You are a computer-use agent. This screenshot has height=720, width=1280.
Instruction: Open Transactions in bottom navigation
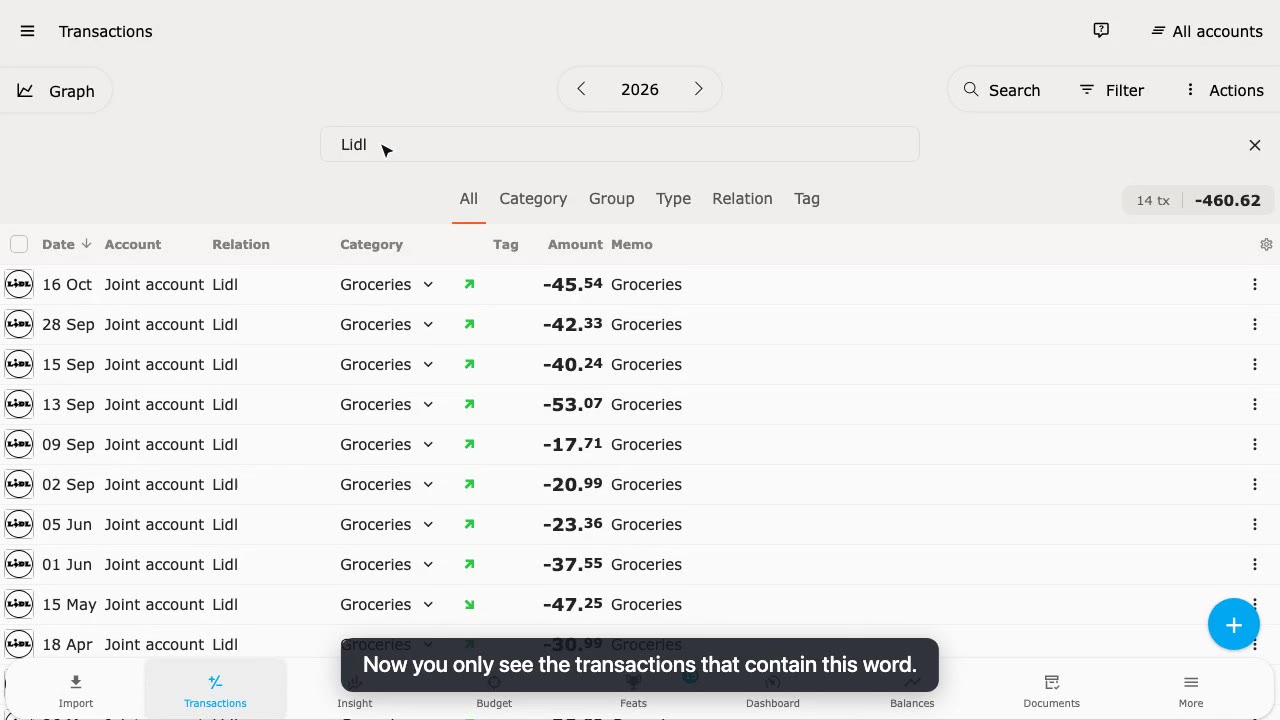coord(215,690)
